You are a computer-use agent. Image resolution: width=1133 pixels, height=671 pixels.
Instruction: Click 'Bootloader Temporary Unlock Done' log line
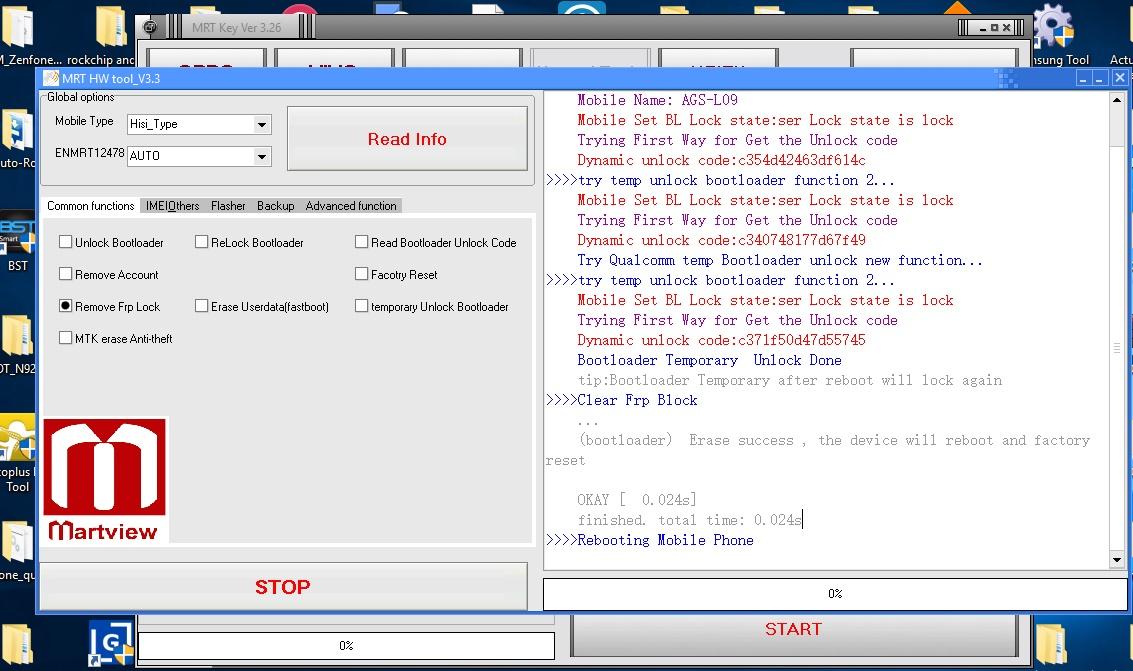[710, 360]
